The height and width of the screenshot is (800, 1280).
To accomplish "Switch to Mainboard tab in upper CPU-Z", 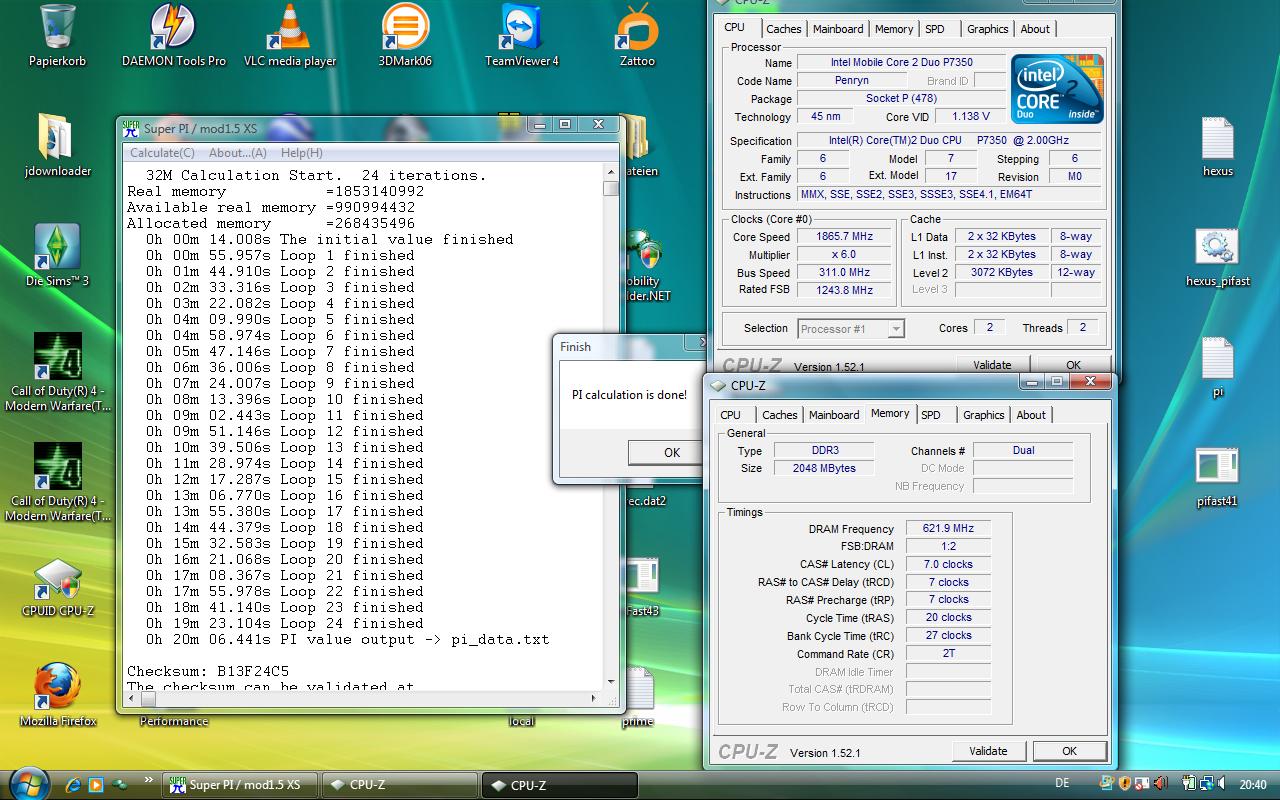I will [838, 29].
